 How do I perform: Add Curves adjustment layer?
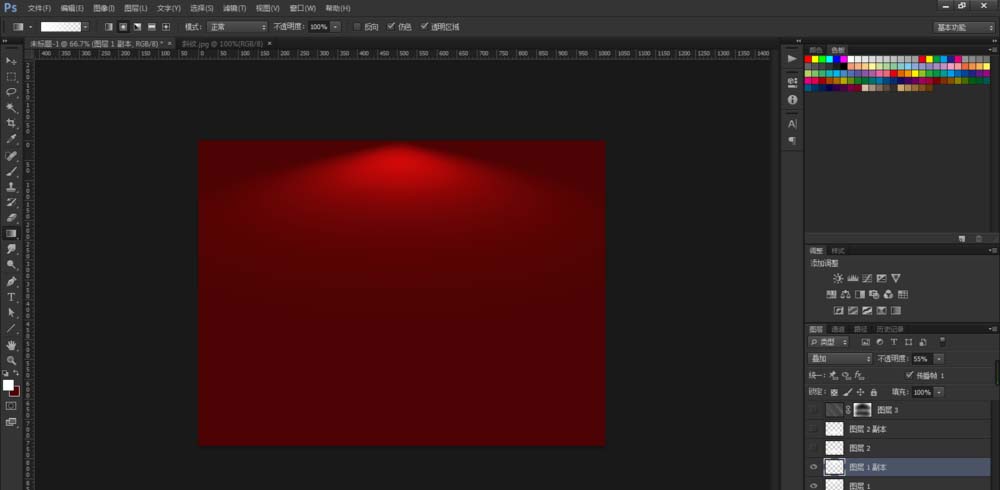867,278
